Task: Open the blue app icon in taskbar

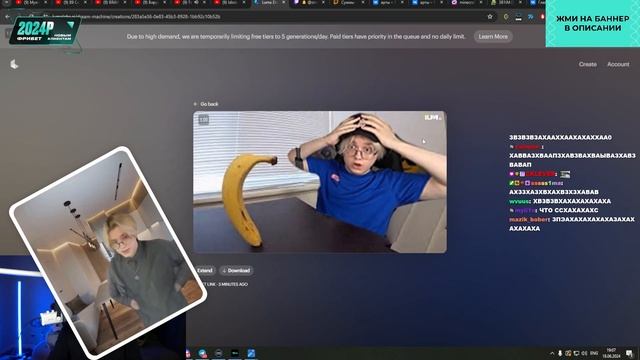Action: 251,353
